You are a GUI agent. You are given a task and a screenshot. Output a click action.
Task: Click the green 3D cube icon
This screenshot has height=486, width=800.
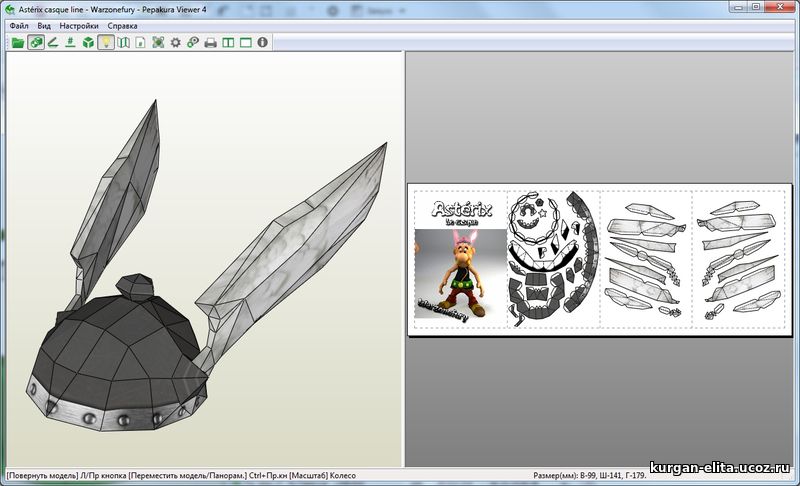coord(88,43)
